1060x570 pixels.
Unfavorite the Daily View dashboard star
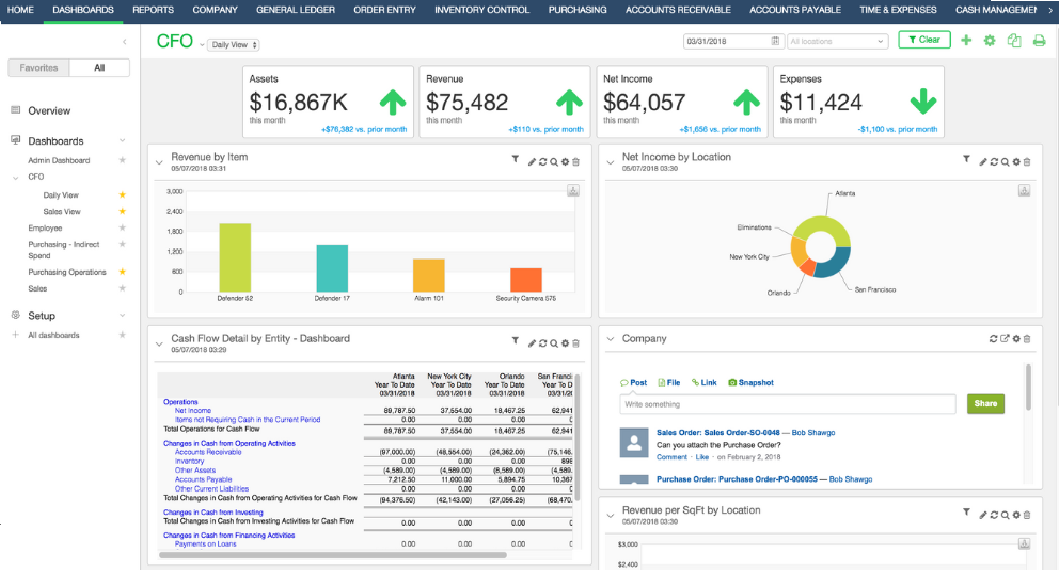pyautogui.click(x=123, y=195)
